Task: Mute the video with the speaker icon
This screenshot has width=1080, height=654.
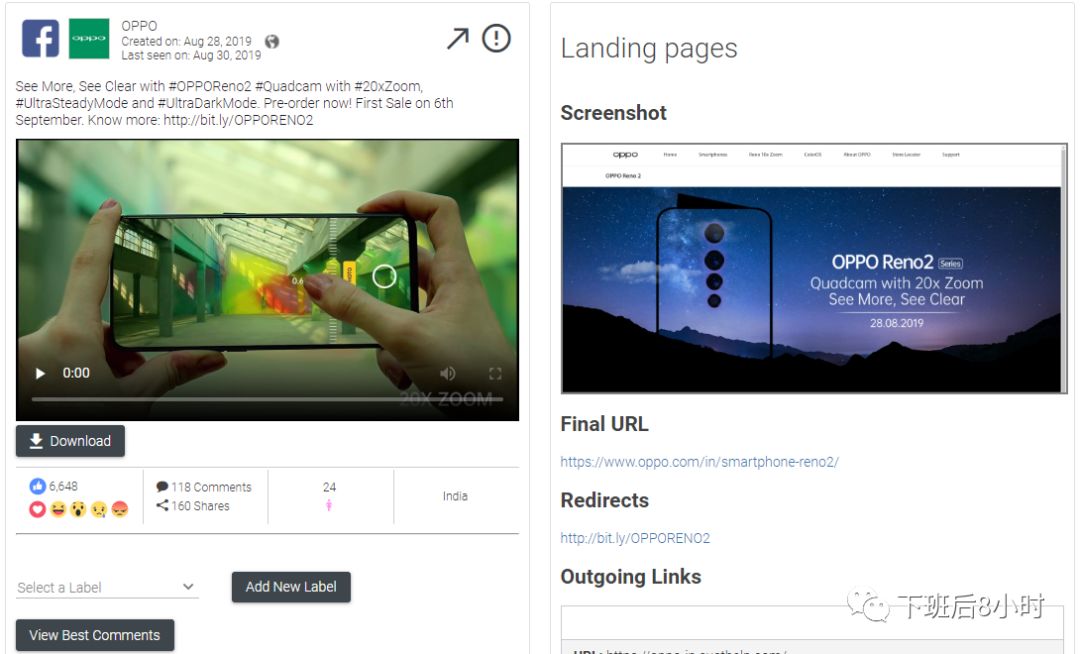Action: coord(448,373)
